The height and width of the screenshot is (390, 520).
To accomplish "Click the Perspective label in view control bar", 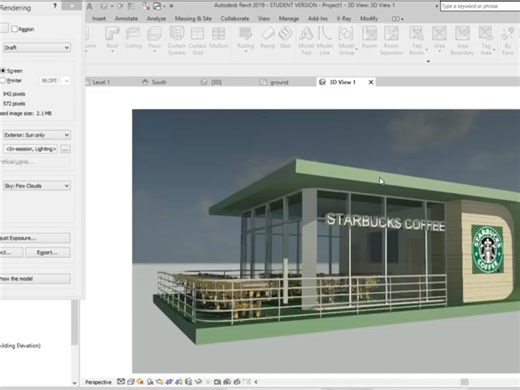I will 98,382.
